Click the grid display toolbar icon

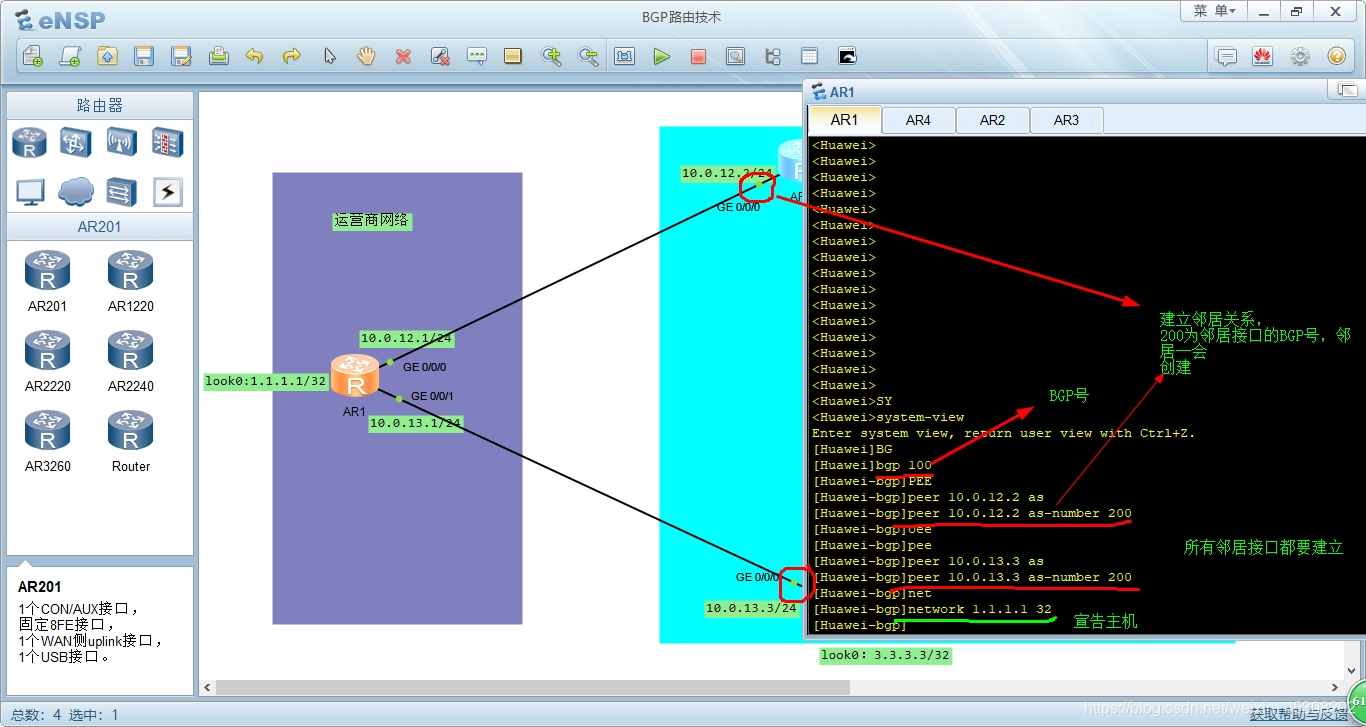click(x=809, y=56)
